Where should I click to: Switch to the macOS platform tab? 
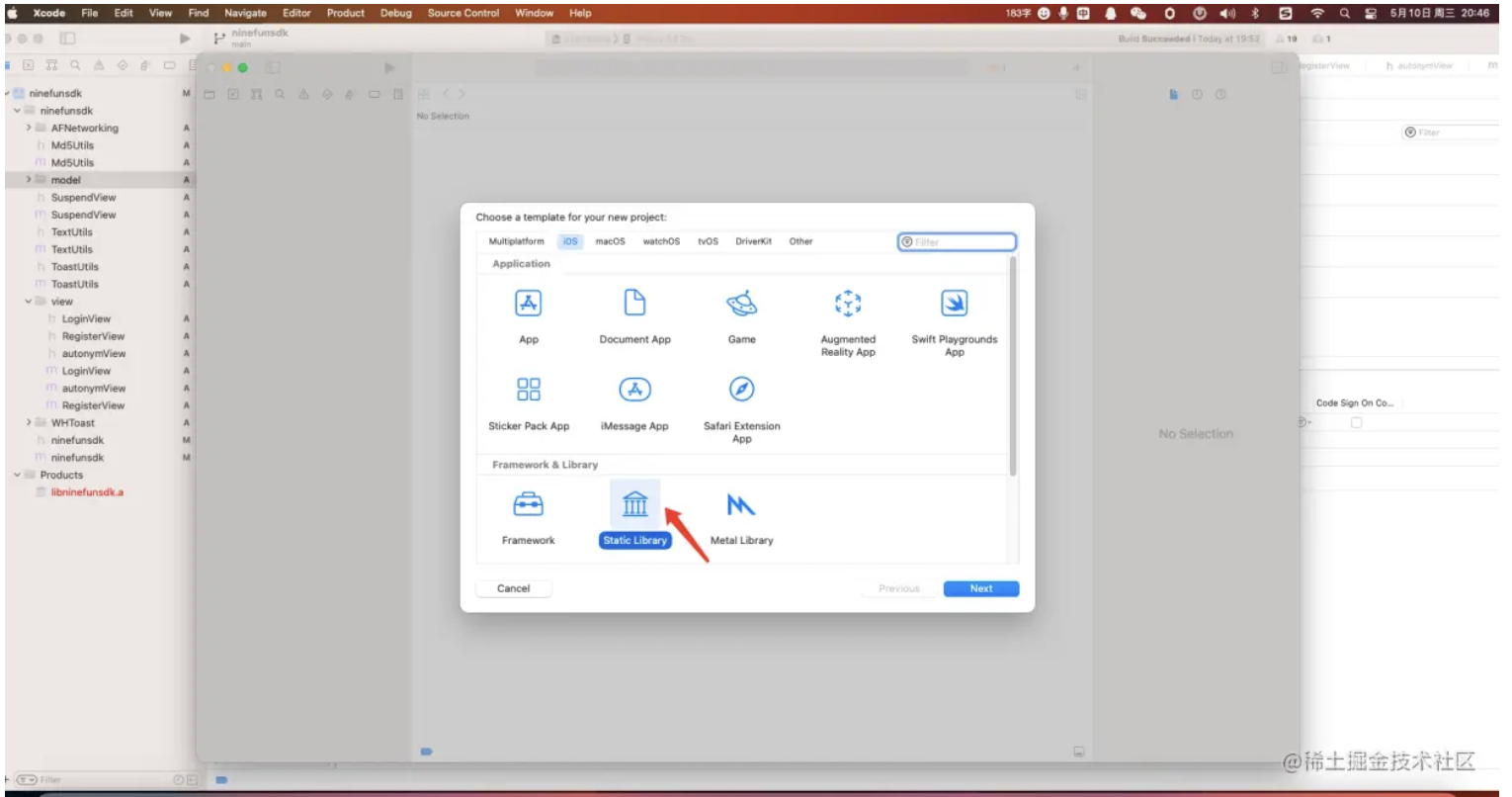pos(610,241)
